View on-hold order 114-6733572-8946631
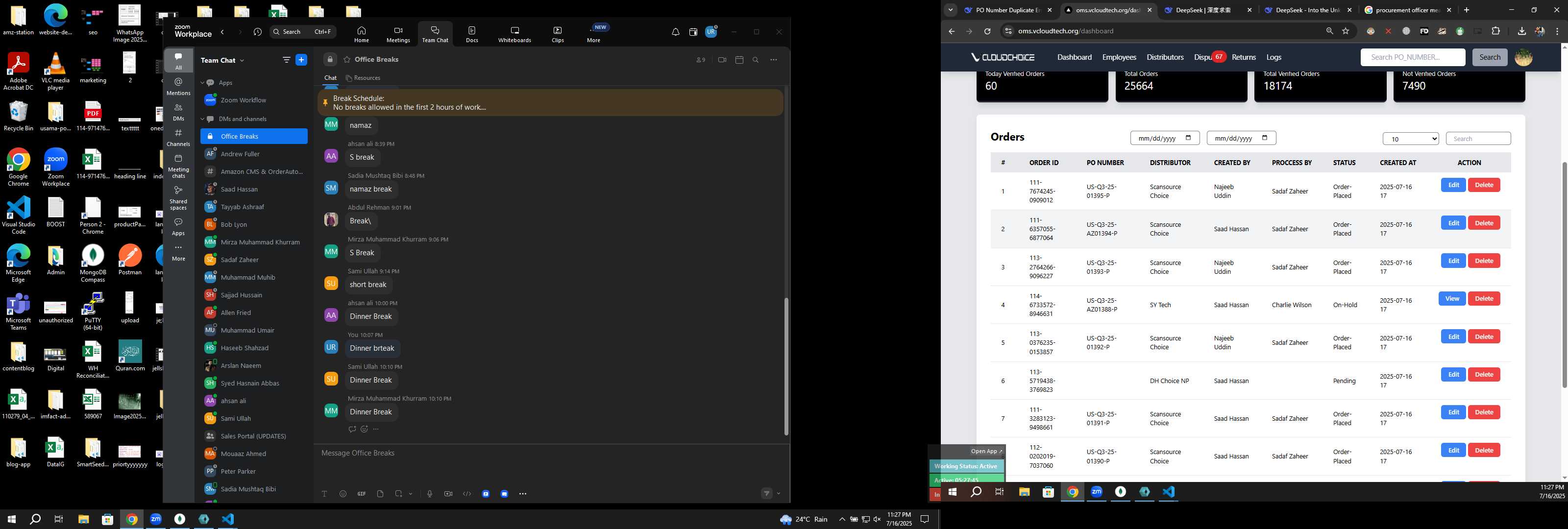The image size is (1568, 529). click(x=1452, y=299)
